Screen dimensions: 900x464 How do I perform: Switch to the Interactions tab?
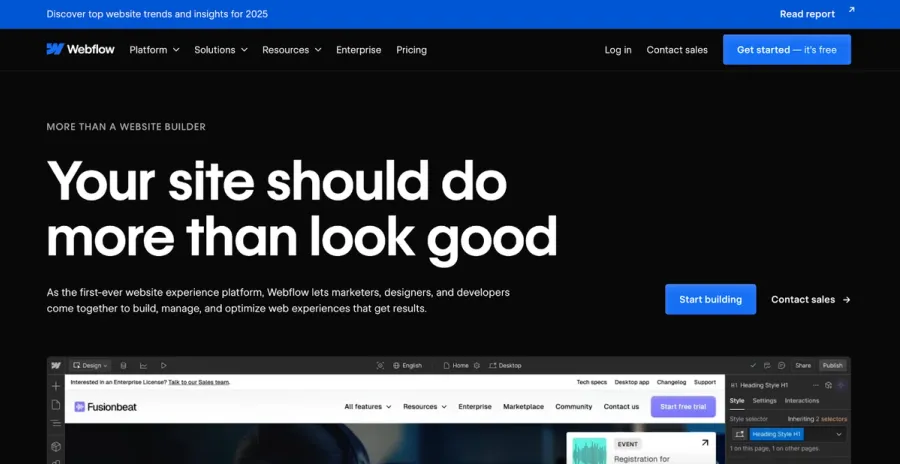(802, 401)
